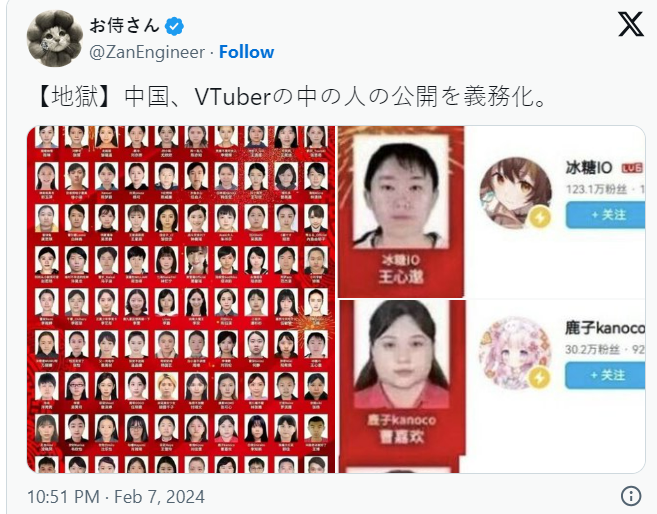Image resolution: width=657 pixels, height=514 pixels.
Task: Click the X logo icon
Action: (631, 24)
